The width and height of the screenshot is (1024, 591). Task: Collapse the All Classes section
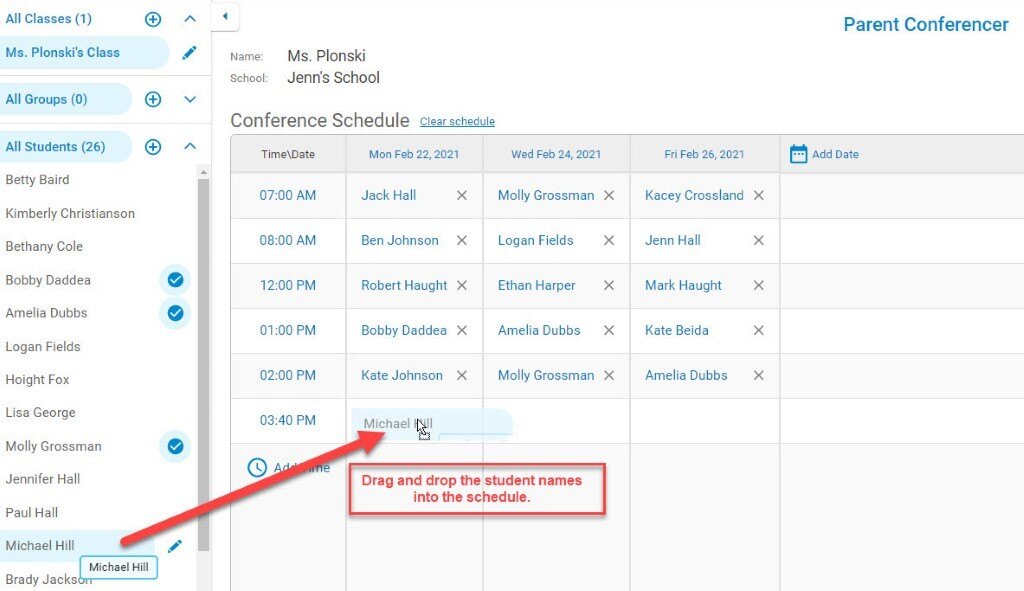[190, 19]
